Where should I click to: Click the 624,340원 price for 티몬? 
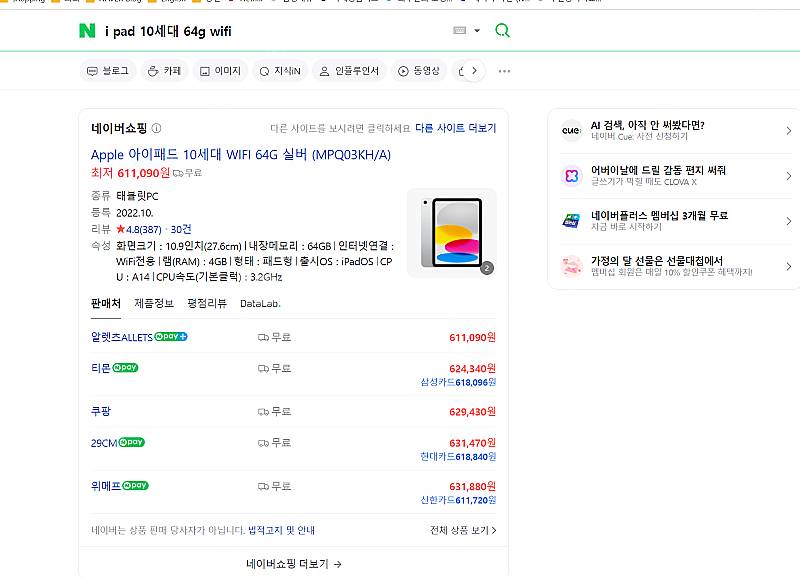(472, 368)
